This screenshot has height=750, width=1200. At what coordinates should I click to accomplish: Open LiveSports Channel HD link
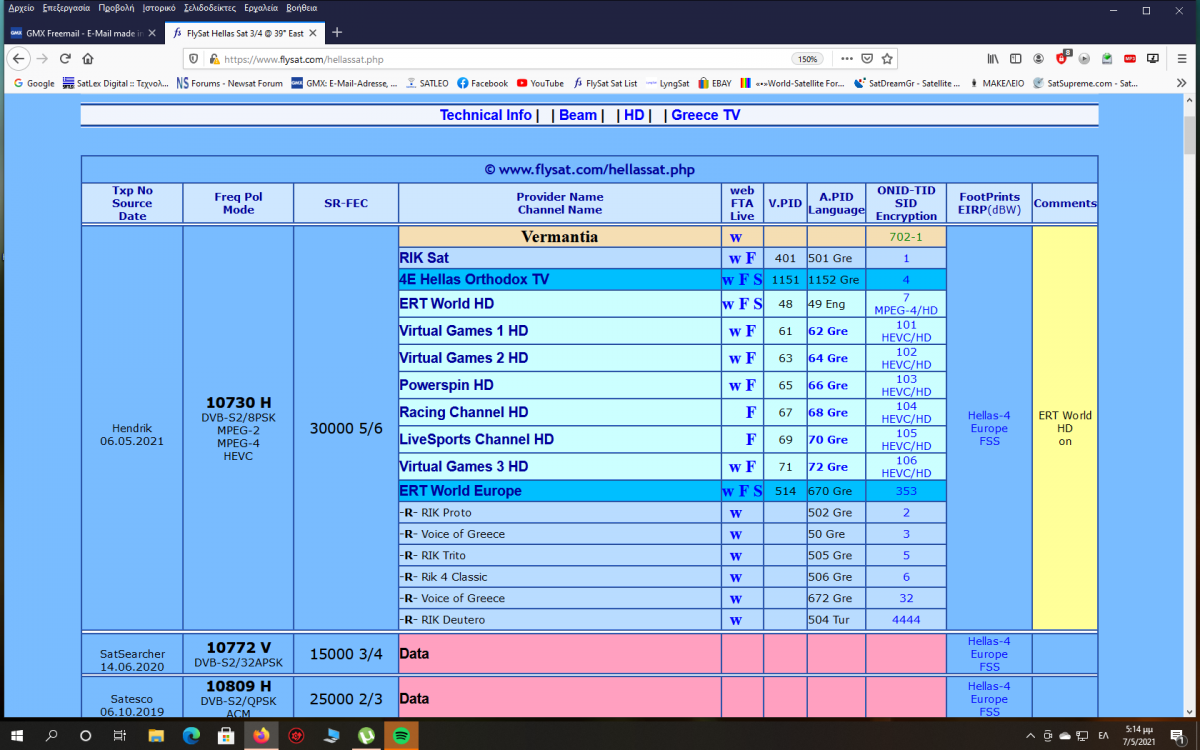click(477, 439)
